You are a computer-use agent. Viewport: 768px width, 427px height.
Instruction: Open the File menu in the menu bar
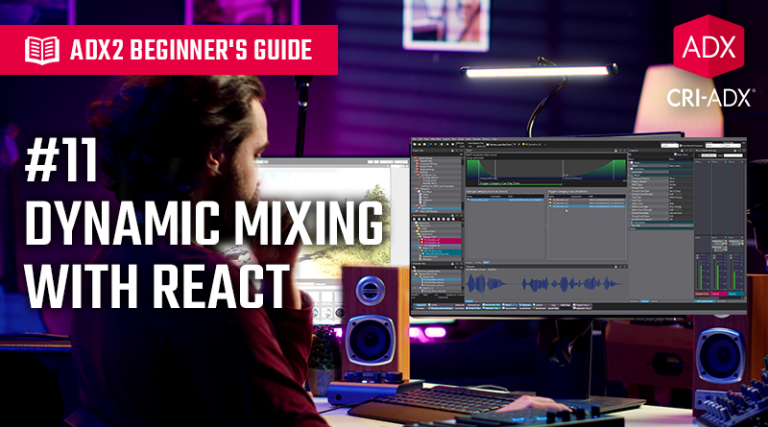click(x=416, y=139)
